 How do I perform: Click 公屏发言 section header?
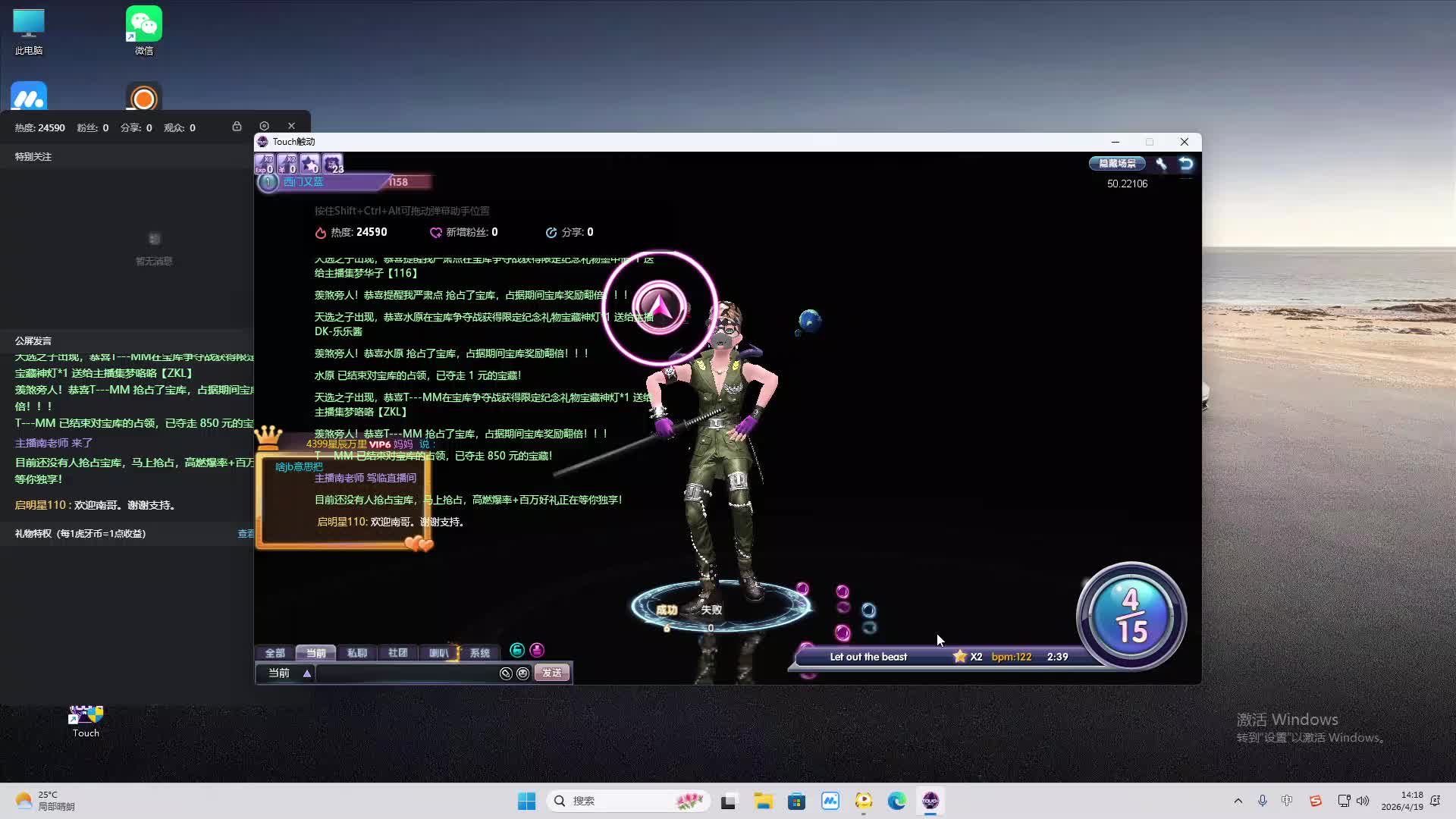[33, 341]
